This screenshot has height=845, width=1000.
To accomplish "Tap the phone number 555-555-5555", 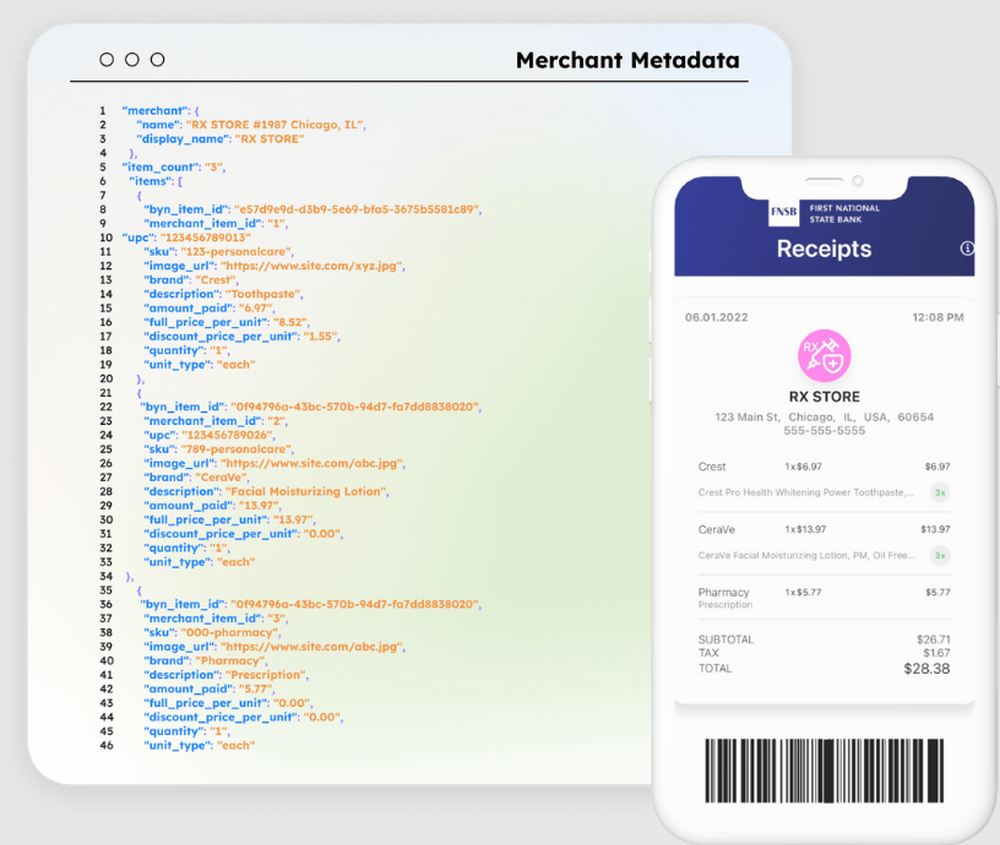I will coord(824,430).
